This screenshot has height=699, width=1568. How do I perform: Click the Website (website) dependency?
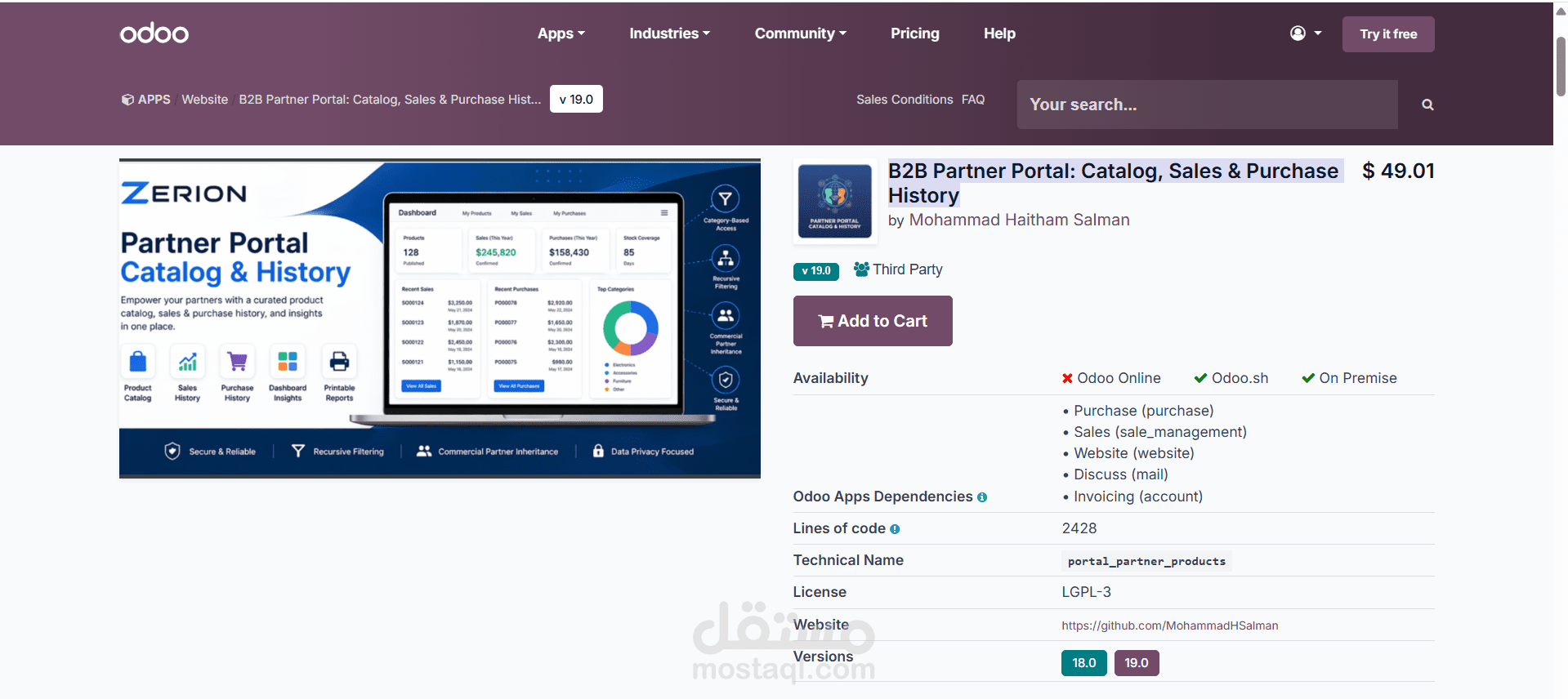(x=1133, y=453)
